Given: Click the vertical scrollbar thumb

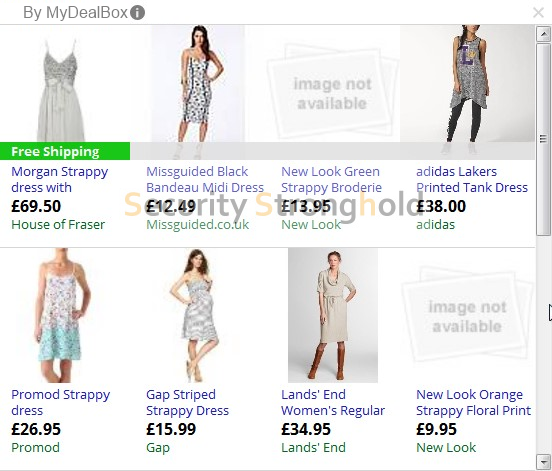Looking at the screenshot, I should pyautogui.click(x=544, y=139).
